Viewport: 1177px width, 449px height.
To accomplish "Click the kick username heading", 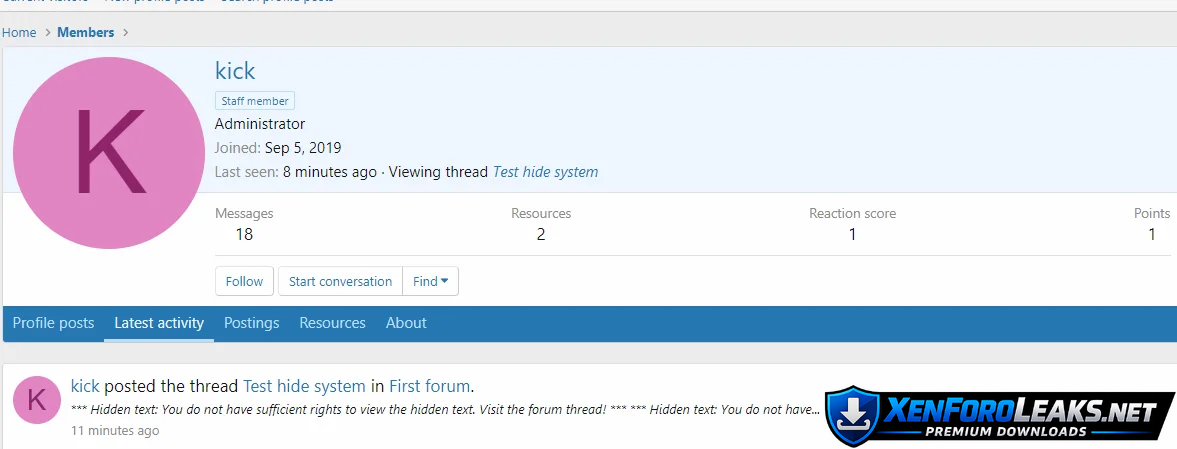I will (235, 71).
